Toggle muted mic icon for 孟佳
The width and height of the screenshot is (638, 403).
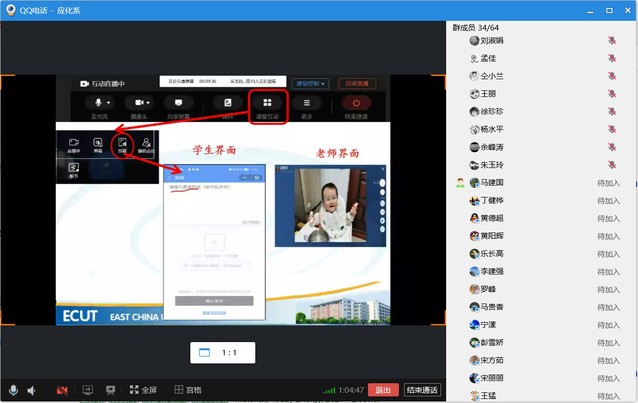tap(611, 59)
